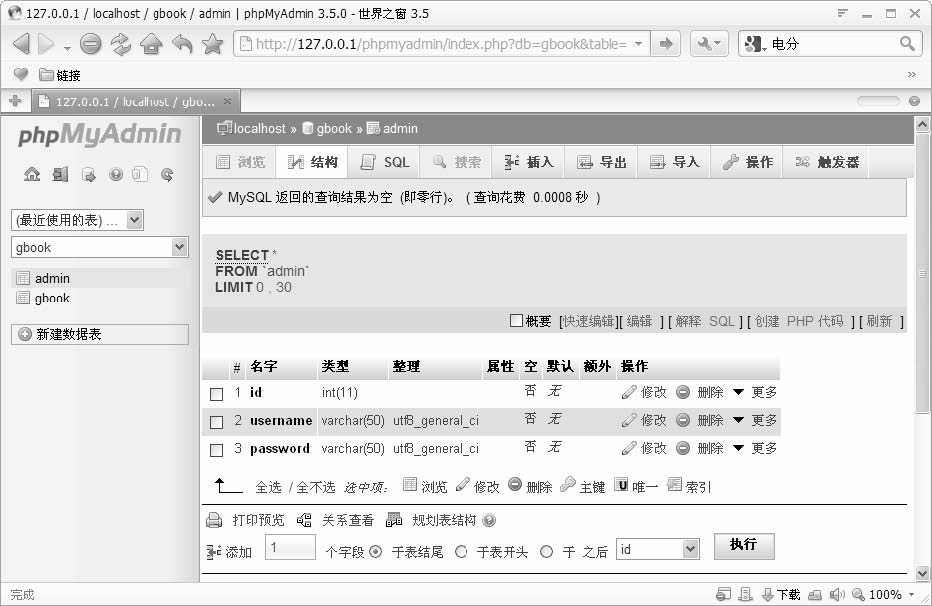Switch to the 触发器 tab
Image resolution: width=932 pixels, height=606 pixels.
(827, 162)
